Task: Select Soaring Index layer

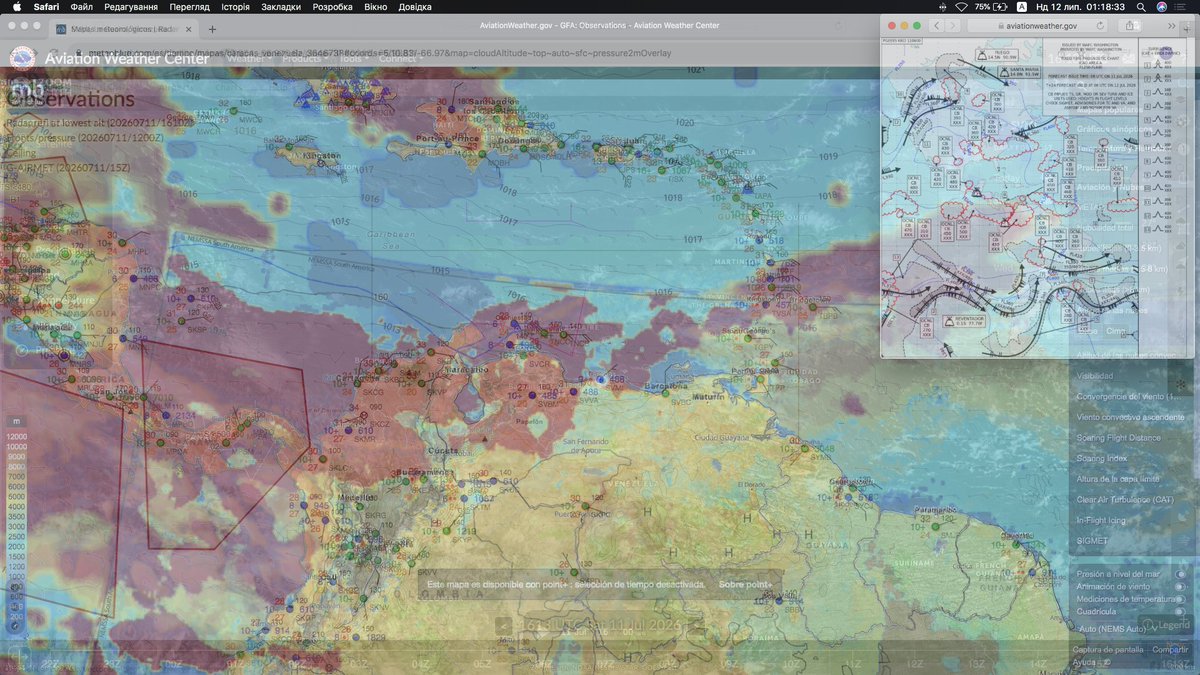Action: pos(1101,458)
